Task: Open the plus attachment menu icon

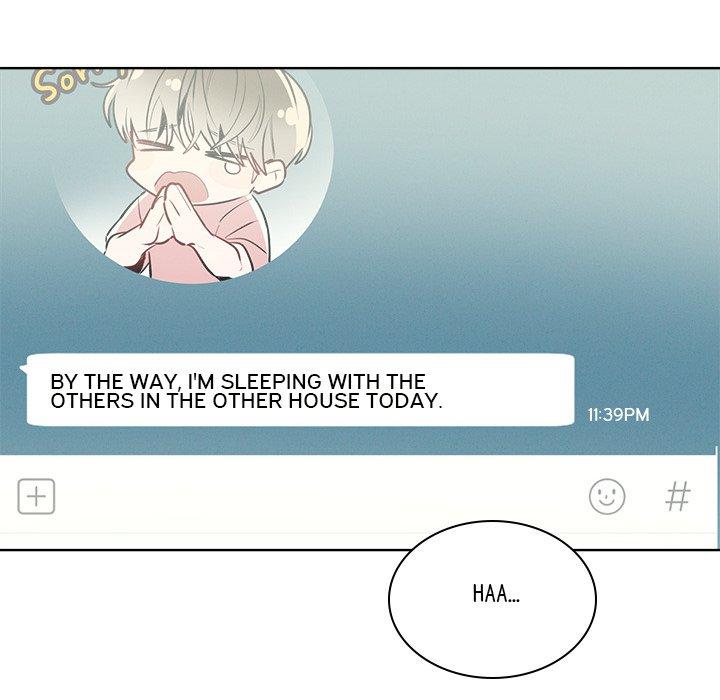Action: pos(36,497)
